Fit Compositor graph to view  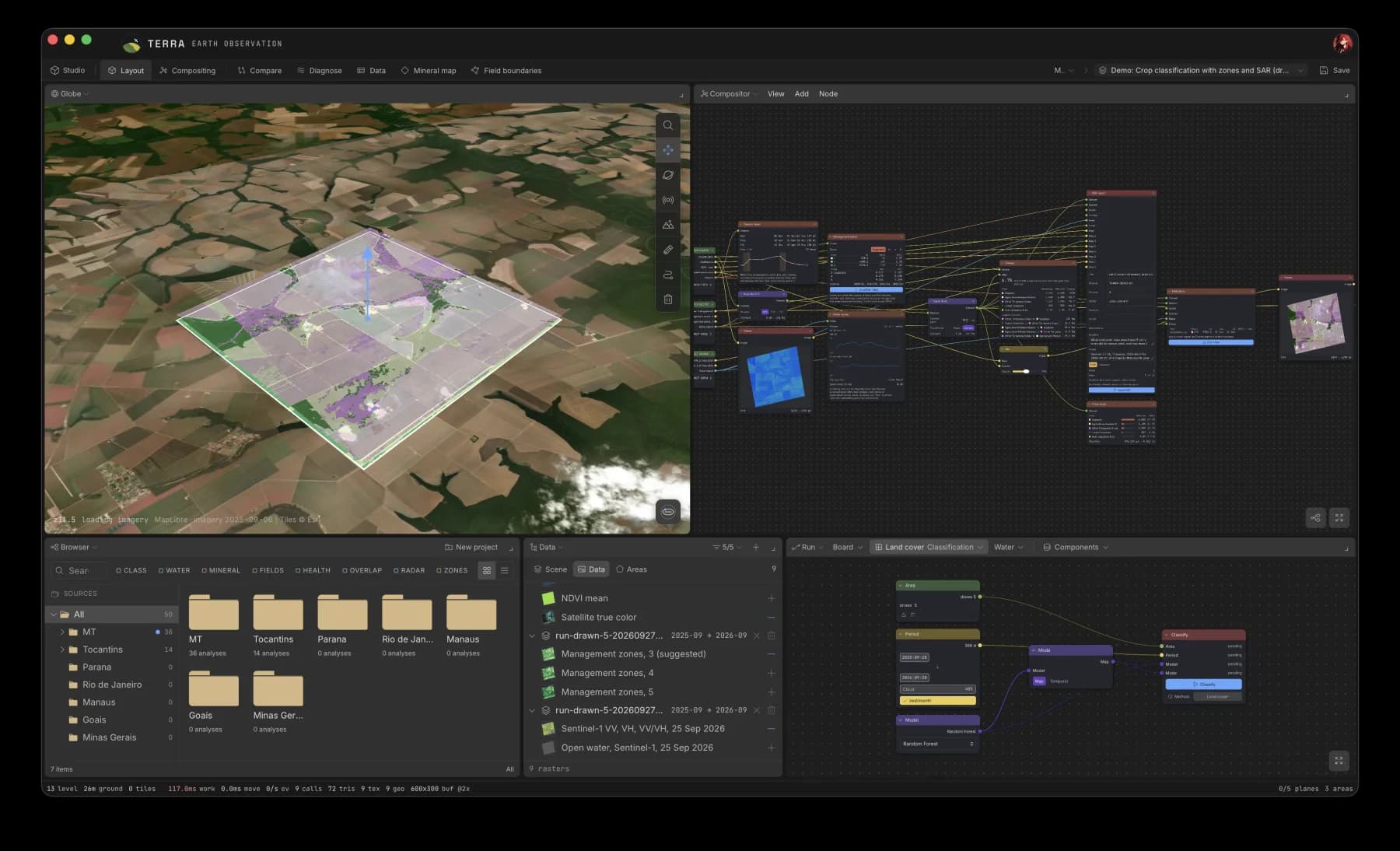1339,518
